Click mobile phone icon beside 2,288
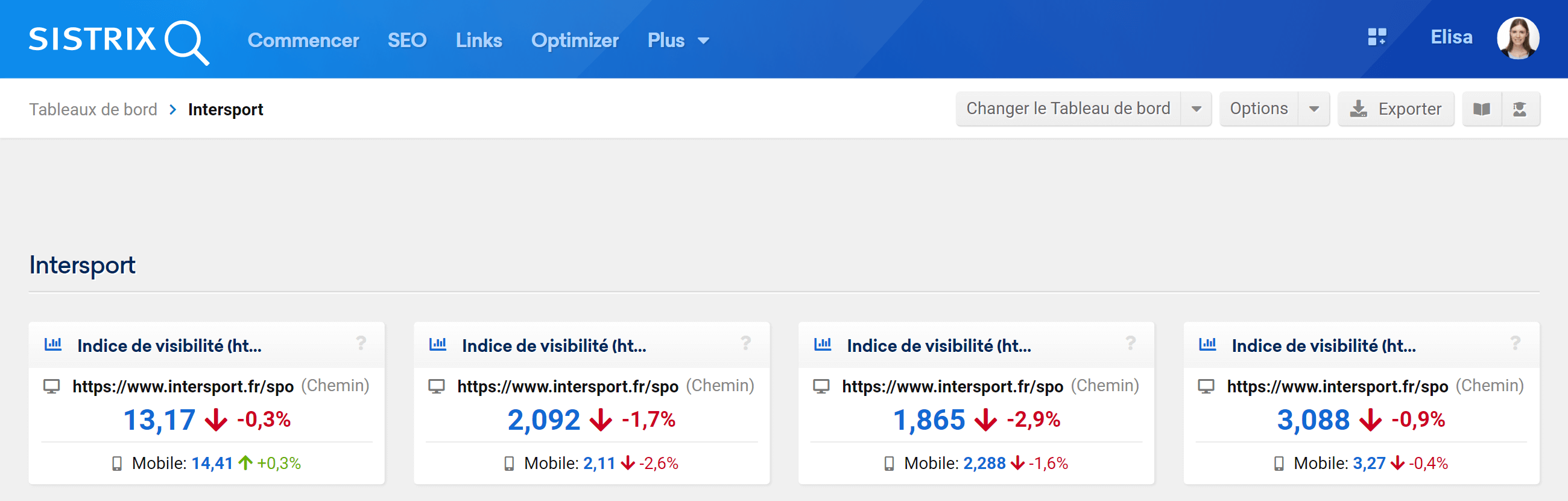Image resolution: width=1568 pixels, height=501 pixels. (889, 464)
